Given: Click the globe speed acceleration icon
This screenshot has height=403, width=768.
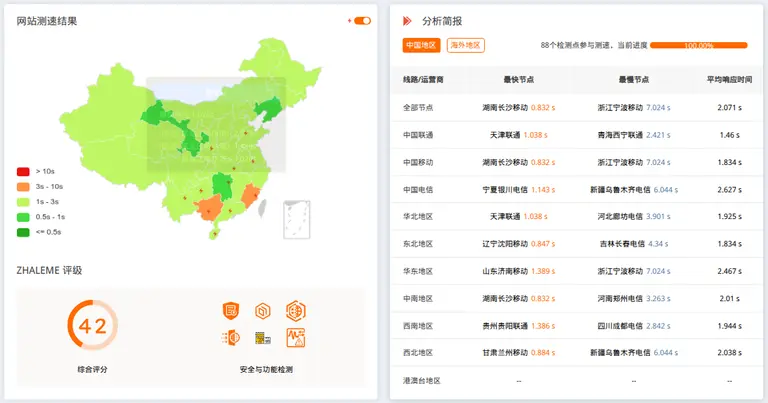Looking at the screenshot, I should click(x=231, y=337).
